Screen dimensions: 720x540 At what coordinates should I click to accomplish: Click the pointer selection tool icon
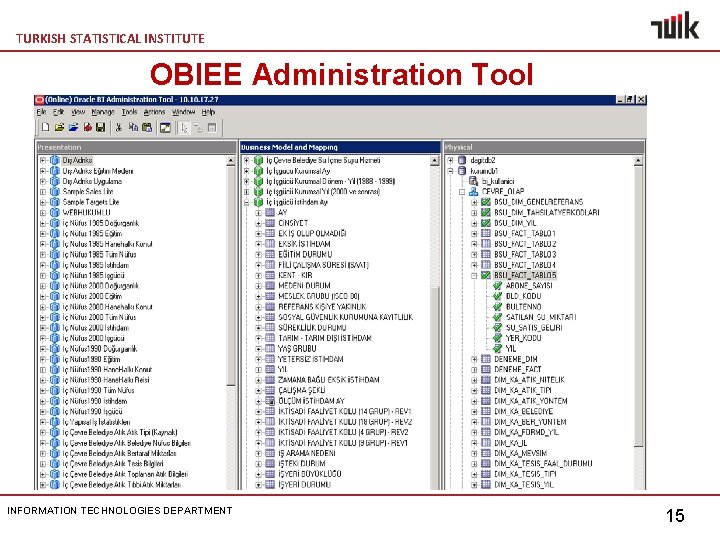(x=184, y=128)
